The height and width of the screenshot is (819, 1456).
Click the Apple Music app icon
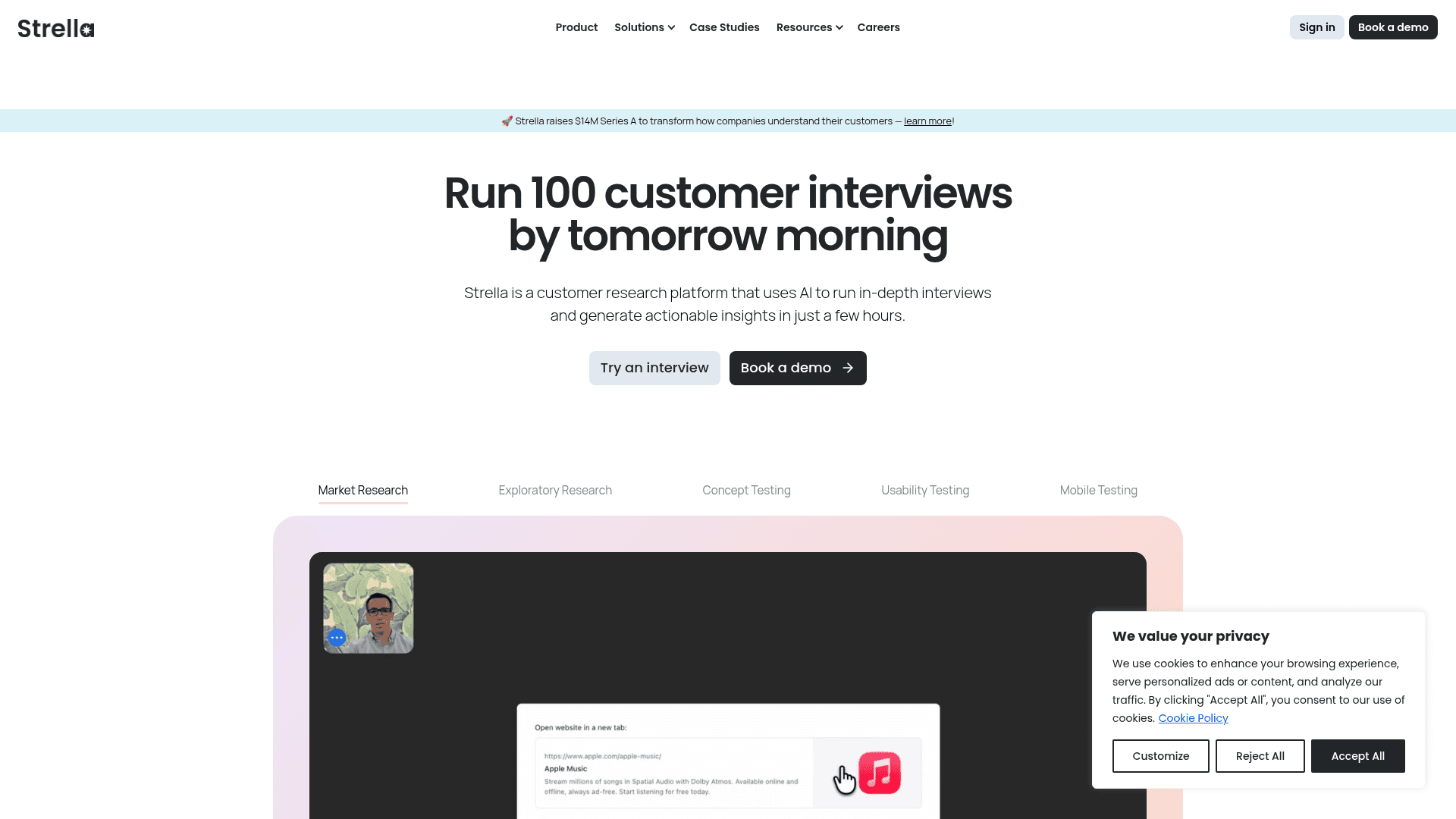pyautogui.click(x=879, y=773)
